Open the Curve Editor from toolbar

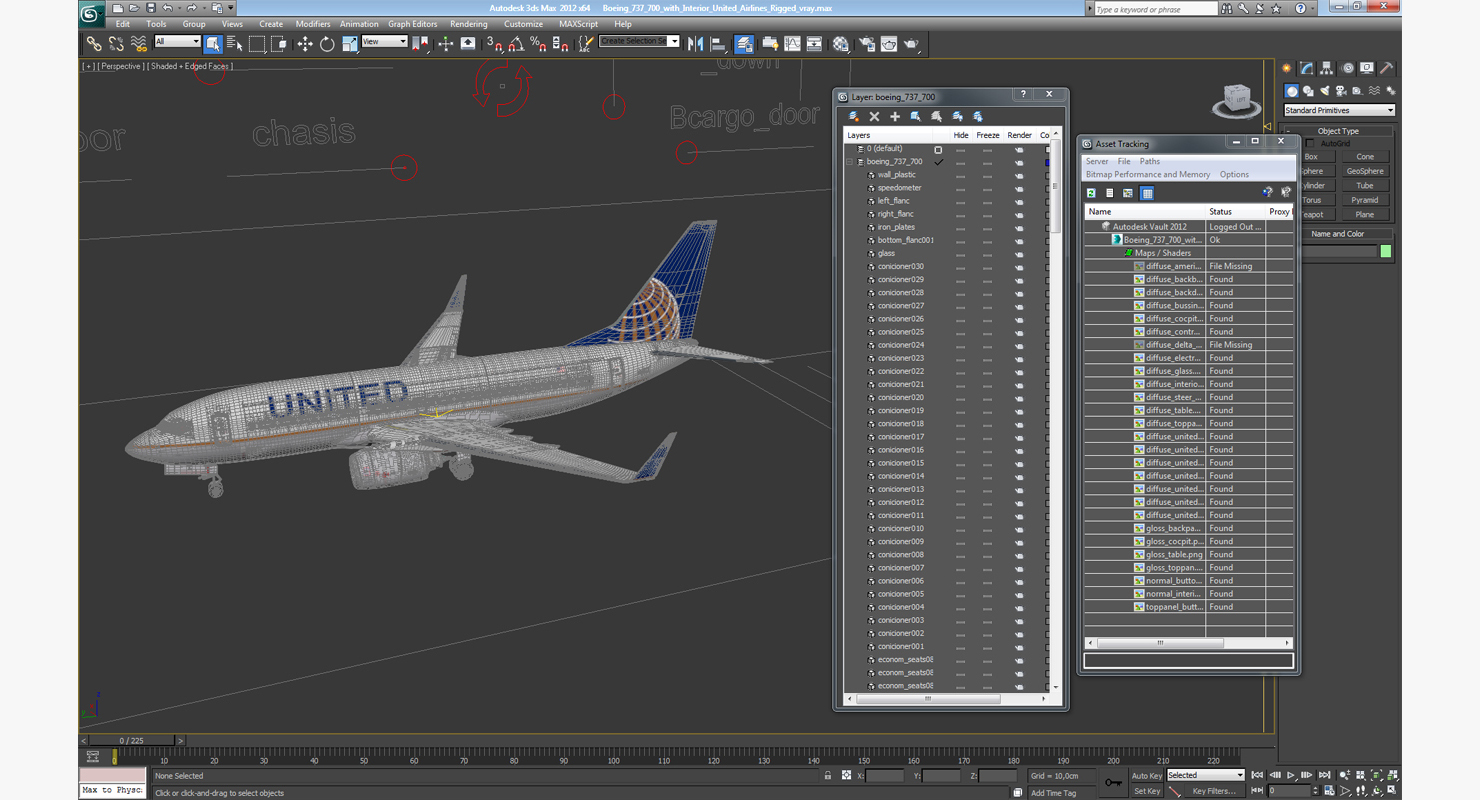tap(793, 44)
